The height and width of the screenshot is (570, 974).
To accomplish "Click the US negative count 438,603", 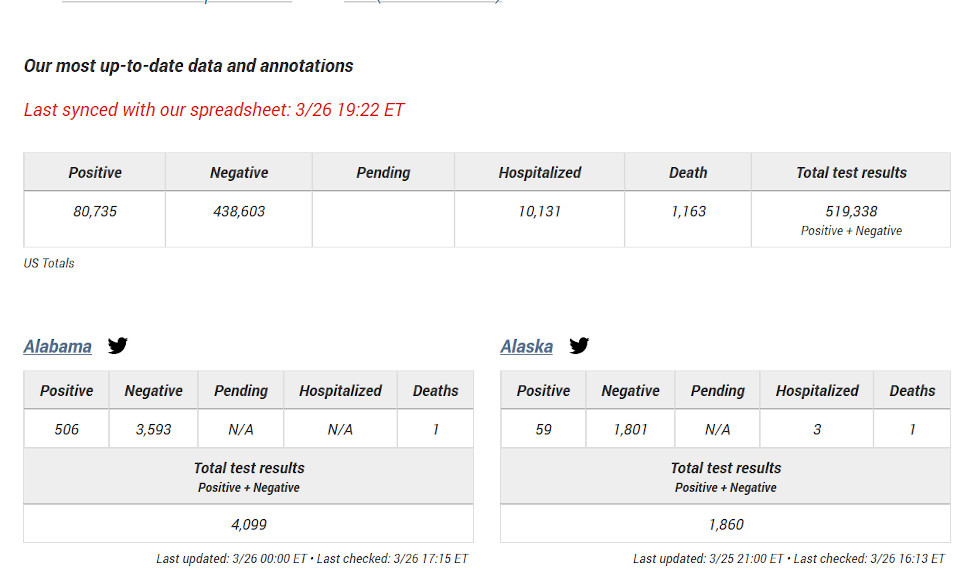I will (239, 211).
